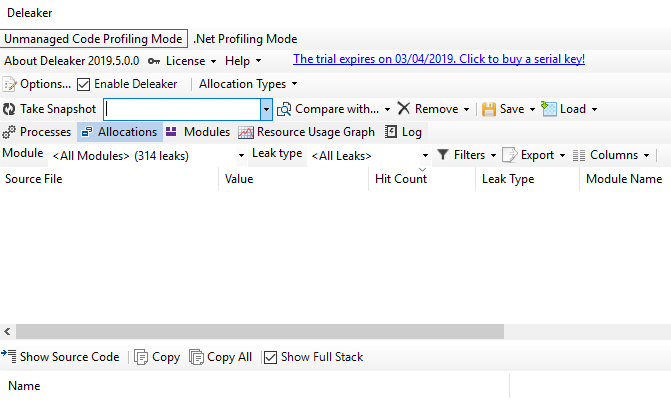Screen dimensions: 671x405
Task: Open the Export dropdown arrow
Action: pos(562,155)
